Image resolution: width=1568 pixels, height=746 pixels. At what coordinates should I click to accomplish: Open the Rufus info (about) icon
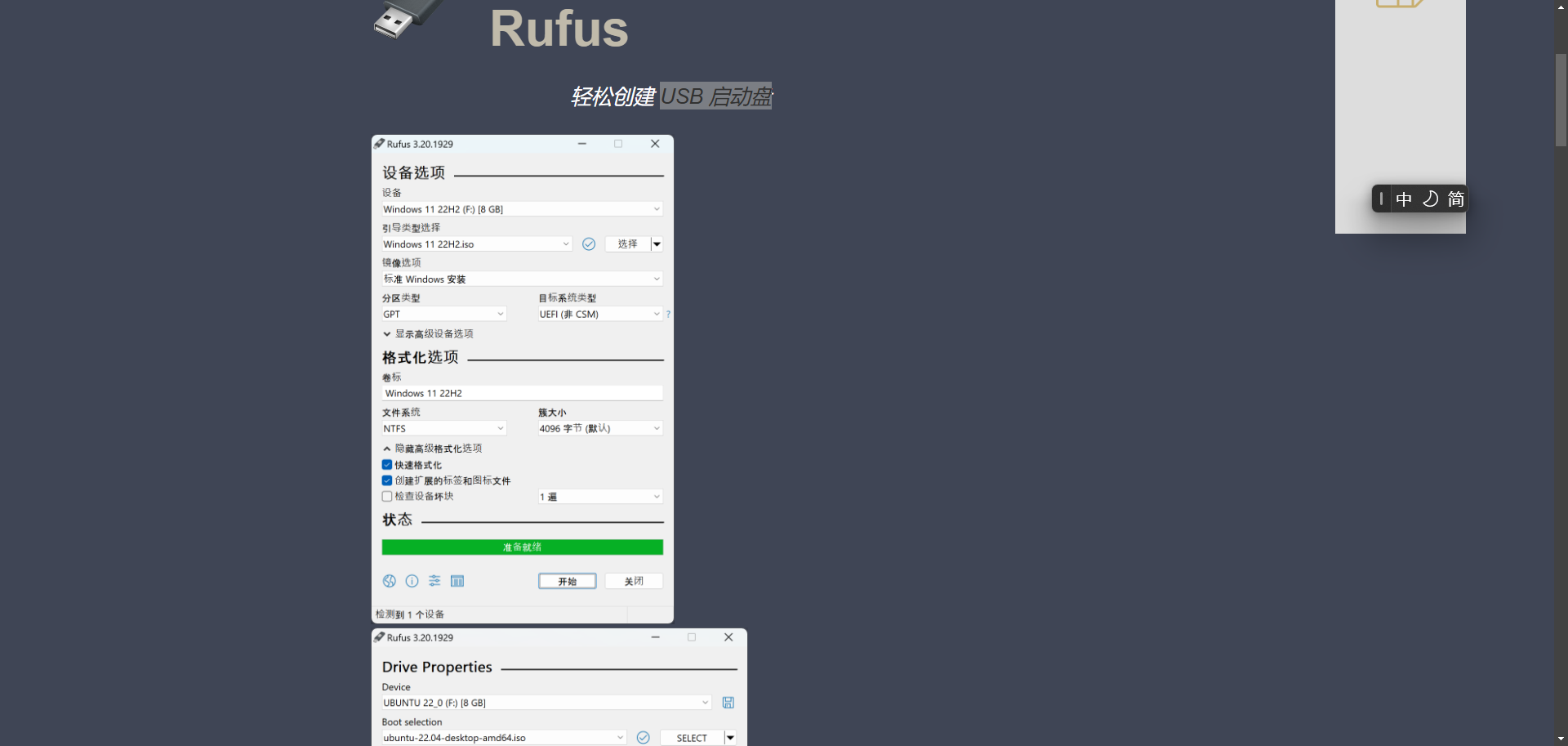(412, 581)
